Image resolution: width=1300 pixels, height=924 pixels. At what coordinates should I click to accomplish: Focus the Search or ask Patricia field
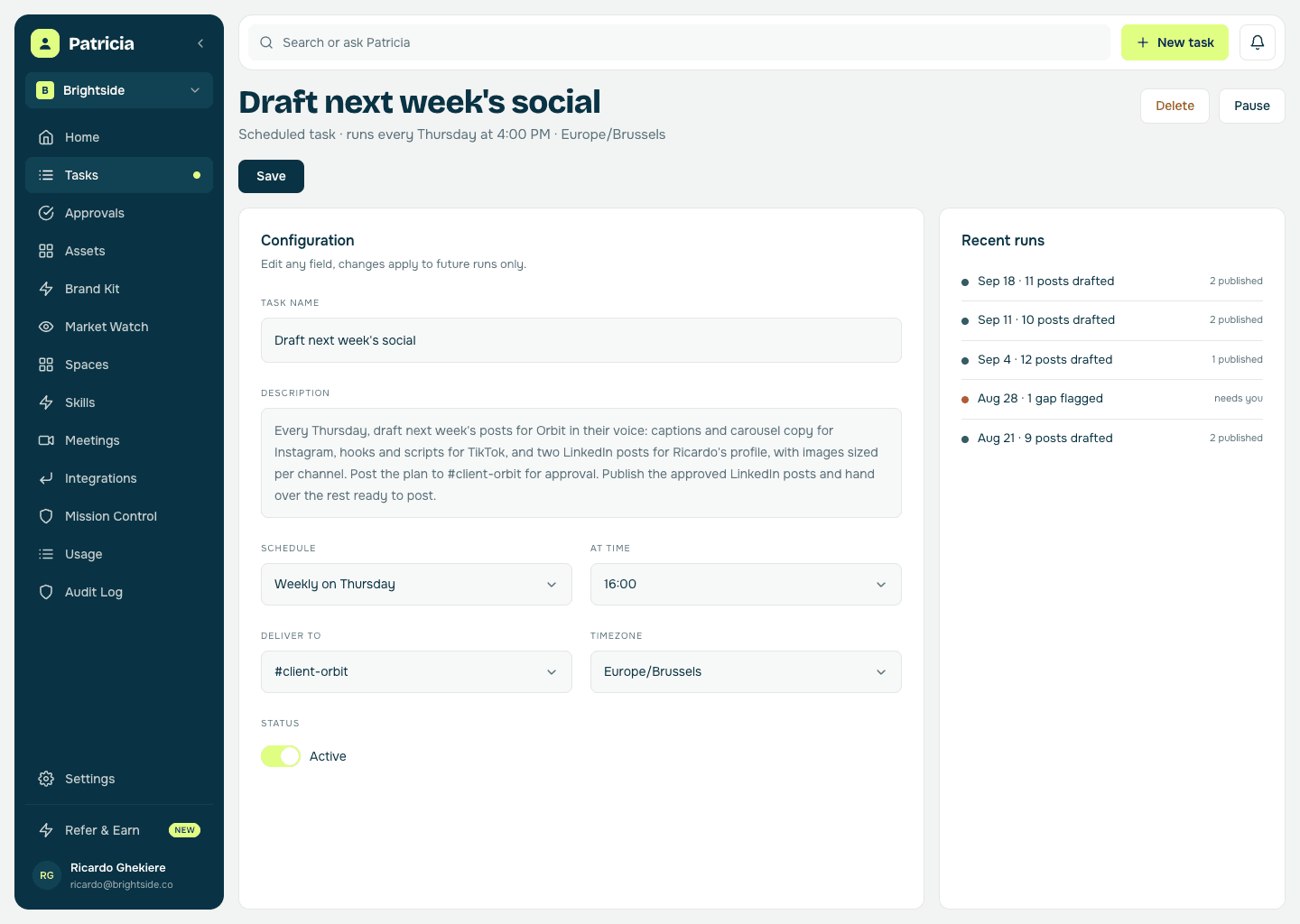tap(679, 42)
